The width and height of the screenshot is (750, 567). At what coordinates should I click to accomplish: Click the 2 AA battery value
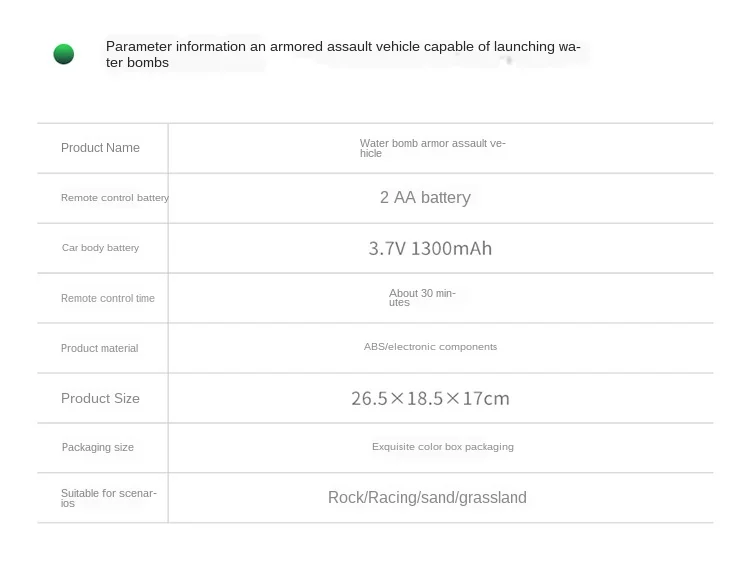pos(425,198)
